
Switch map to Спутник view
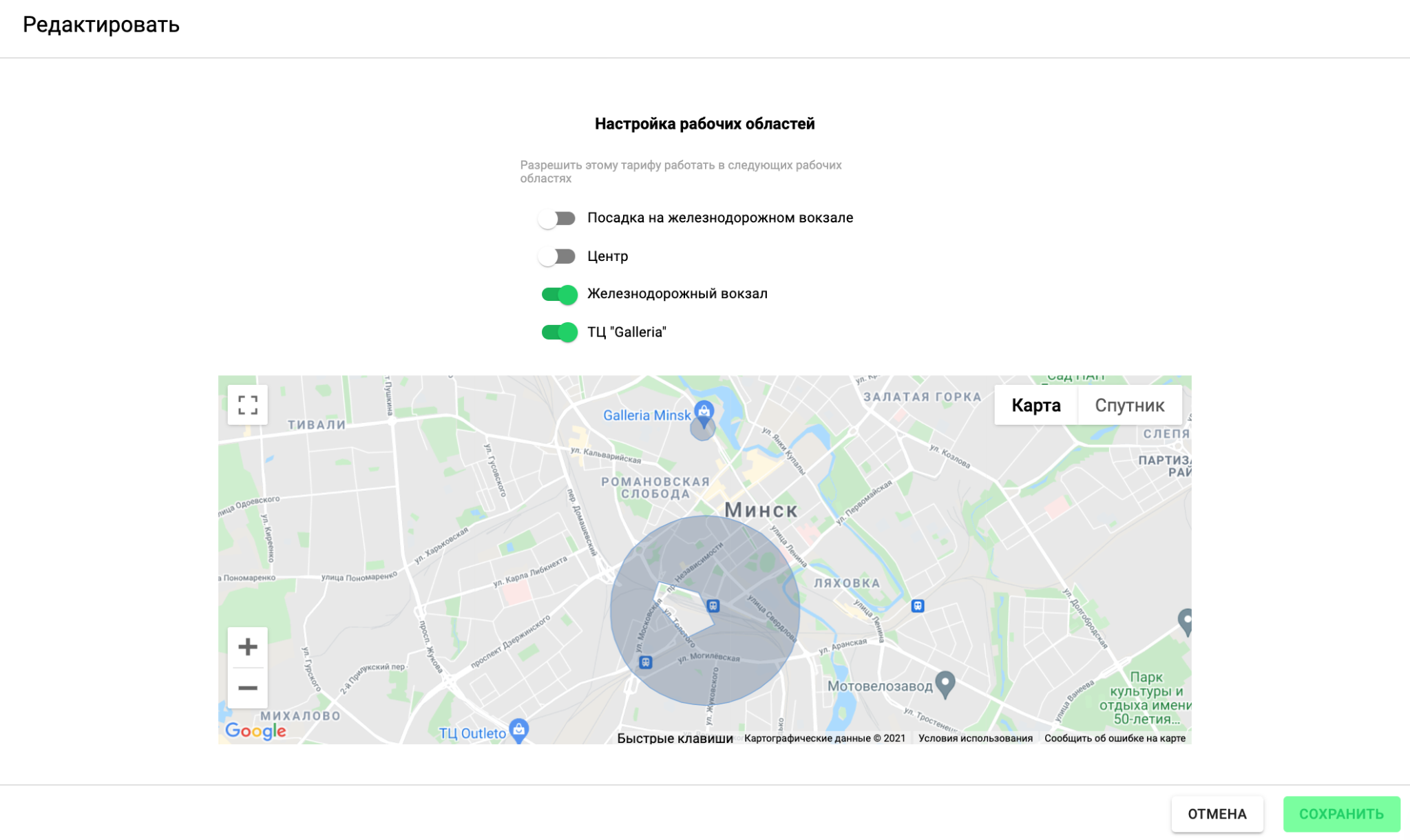pyautogui.click(x=1129, y=406)
